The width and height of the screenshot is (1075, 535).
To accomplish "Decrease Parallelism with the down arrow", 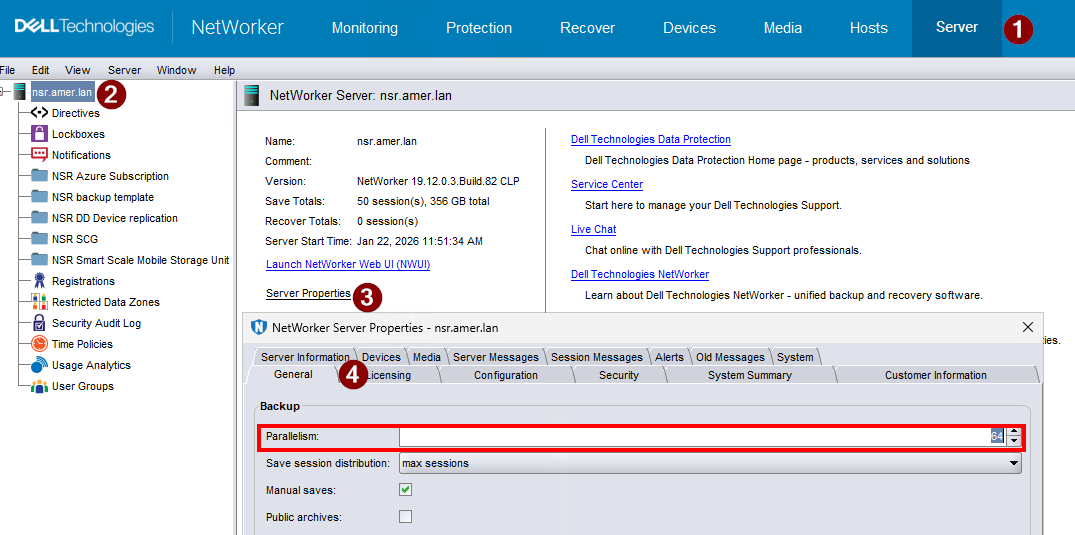I will [1014, 441].
